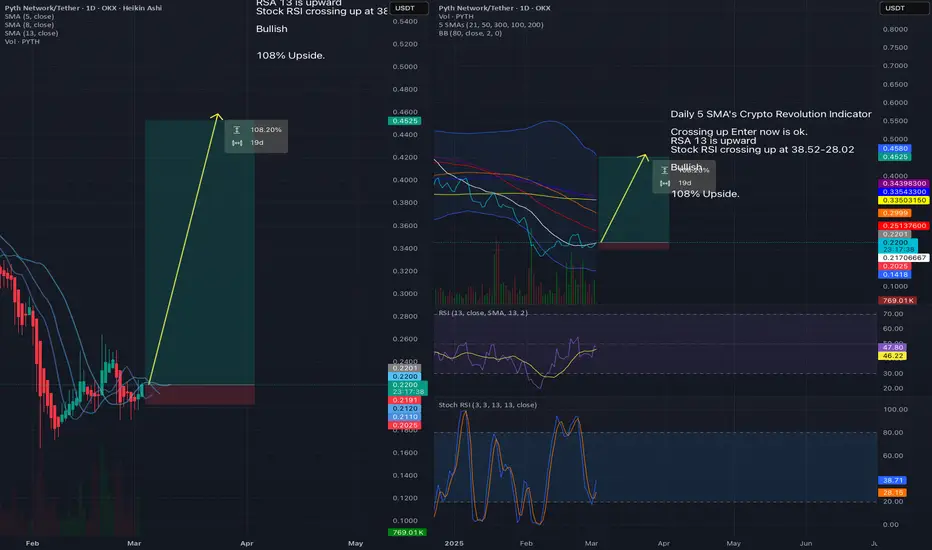Click the Apr date on the 5 SMAs chart axis
Screen dimensions: 932x550
(663, 543)
